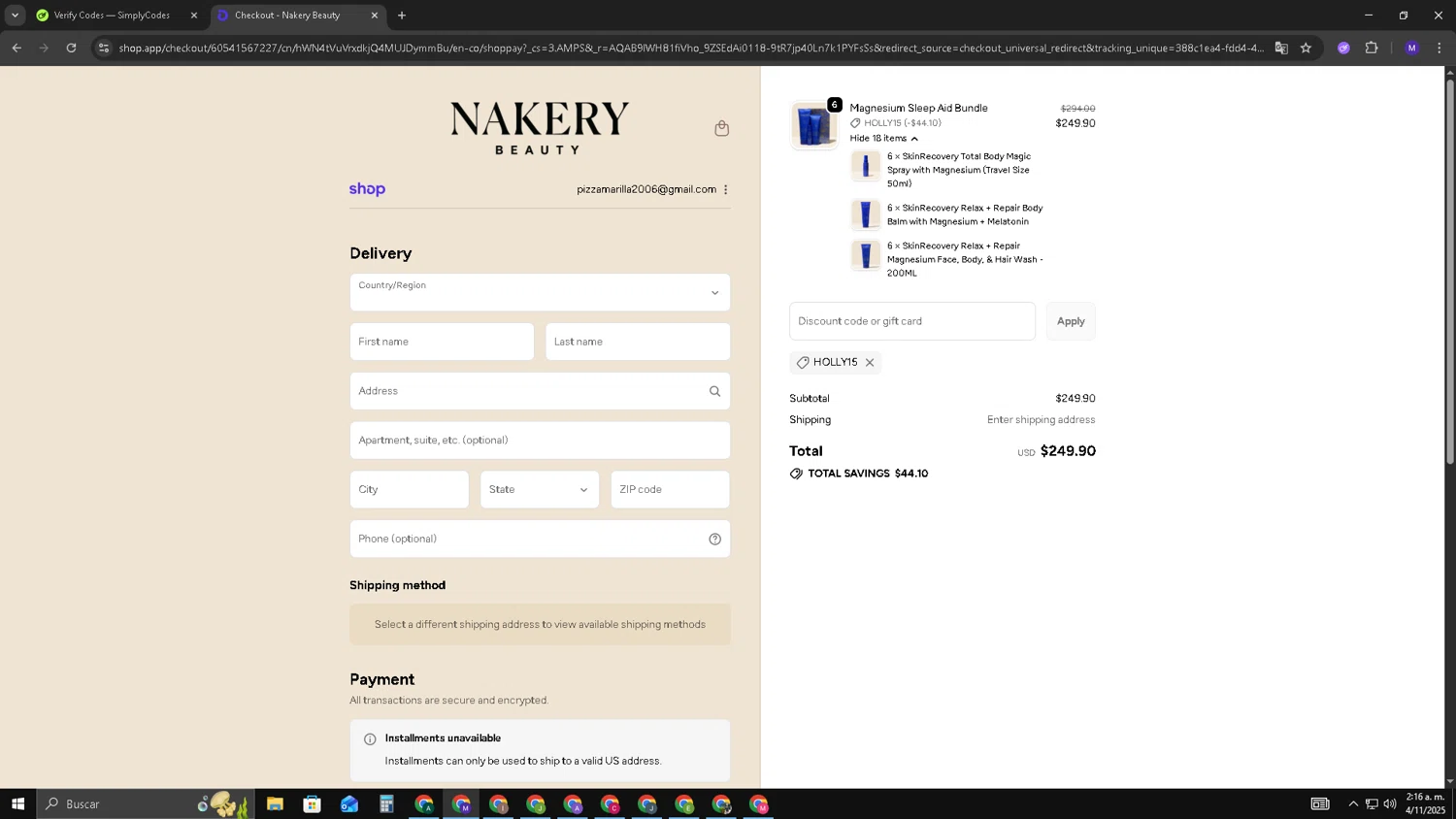Click the Total $249.90 amount
The image size is (1456, 819).
pyautogui.click(x=1068, y=451)
